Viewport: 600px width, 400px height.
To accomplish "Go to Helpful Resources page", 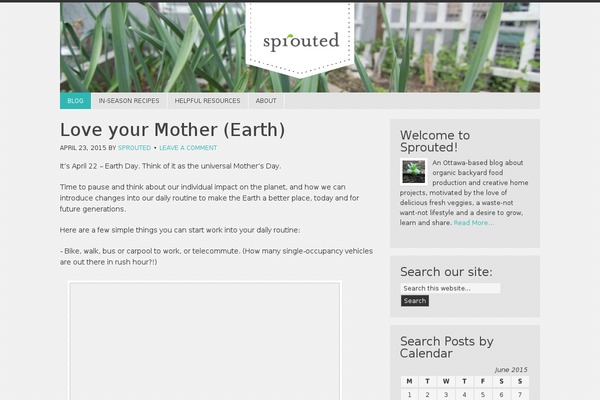I will [x=207, y=101].
